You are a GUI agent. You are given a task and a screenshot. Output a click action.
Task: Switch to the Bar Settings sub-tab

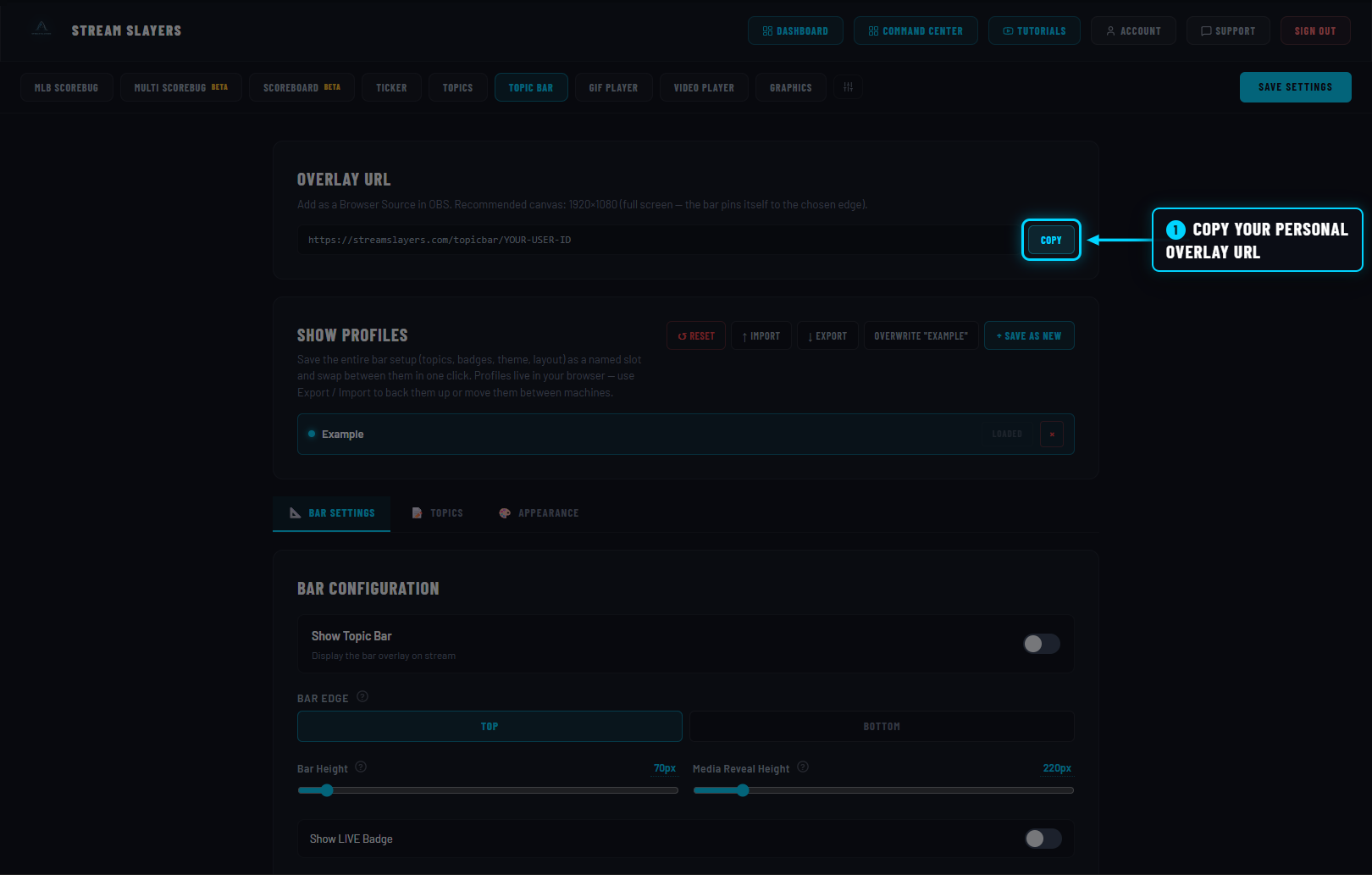pyautogui.click(x=332, y=513)
